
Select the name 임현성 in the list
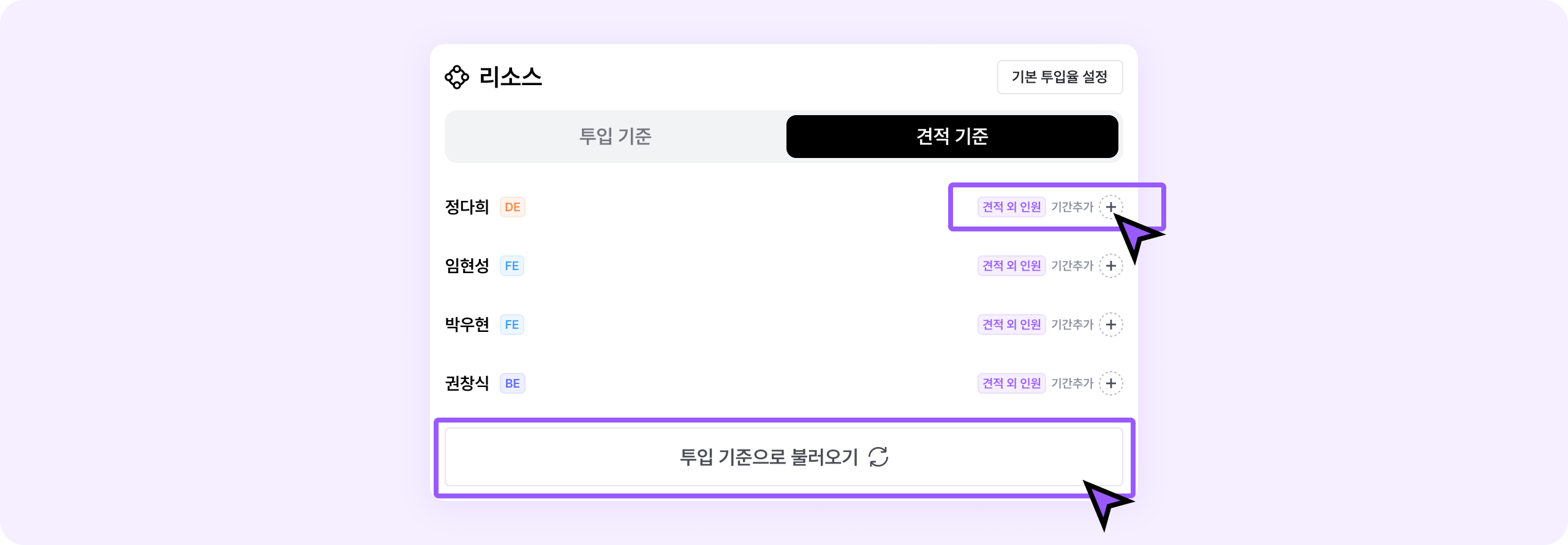point(467,266)
